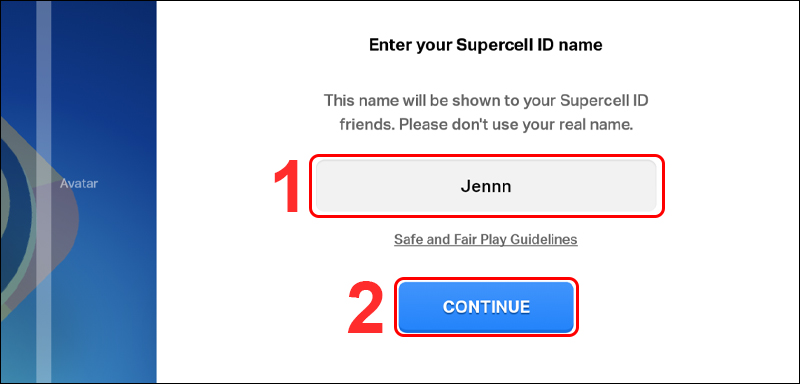The image size is (800, 384).
Task: Click the 'Enter your Supercell ID name' heading
Action: tap(485, 45)
